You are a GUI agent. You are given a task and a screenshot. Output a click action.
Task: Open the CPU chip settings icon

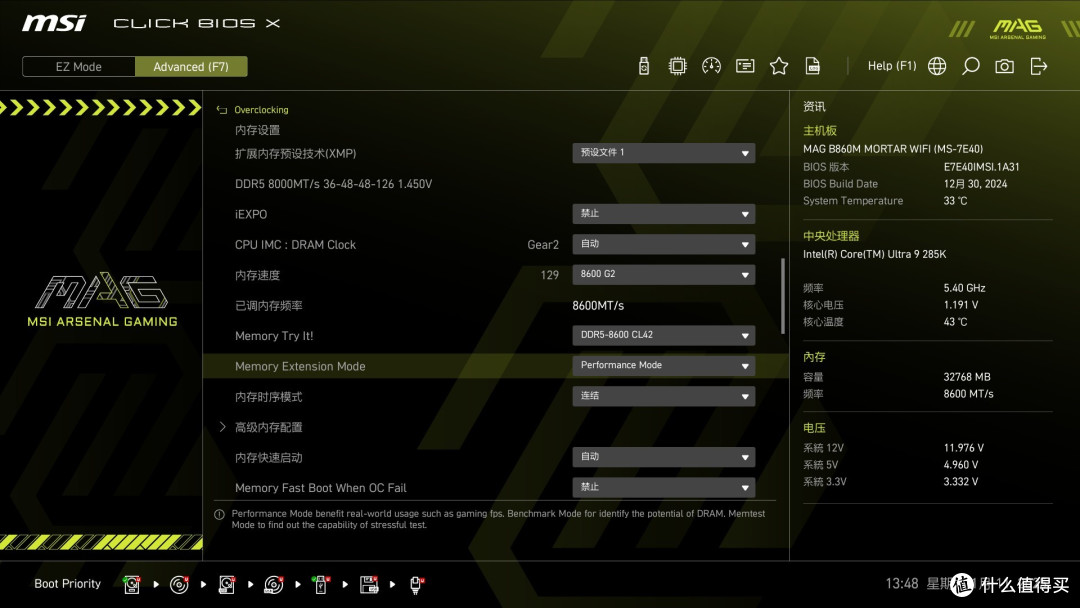tap(678, 66)
